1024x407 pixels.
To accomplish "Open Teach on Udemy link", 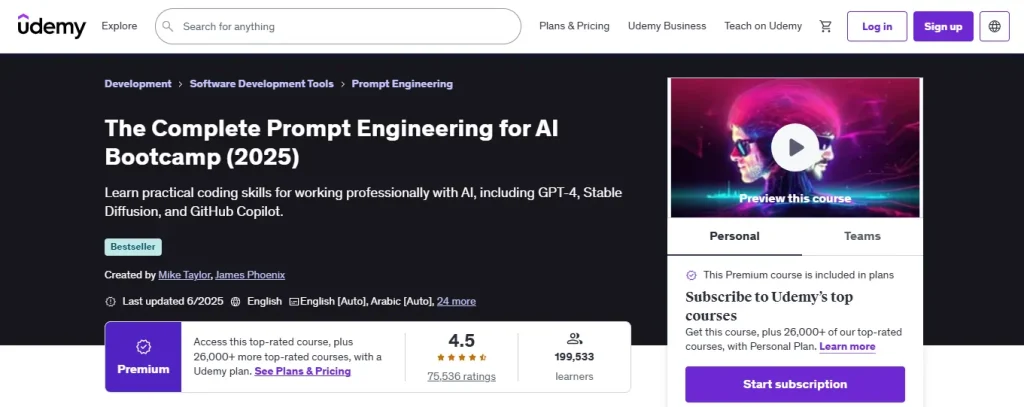I will click(763, 26).
